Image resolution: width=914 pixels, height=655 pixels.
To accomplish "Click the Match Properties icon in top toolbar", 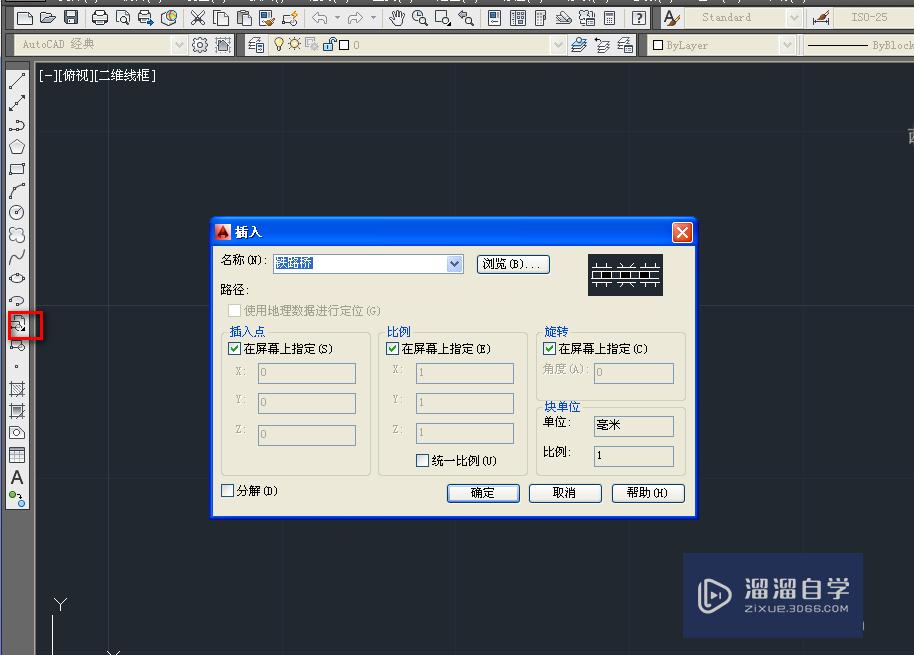I will point(267,16).
